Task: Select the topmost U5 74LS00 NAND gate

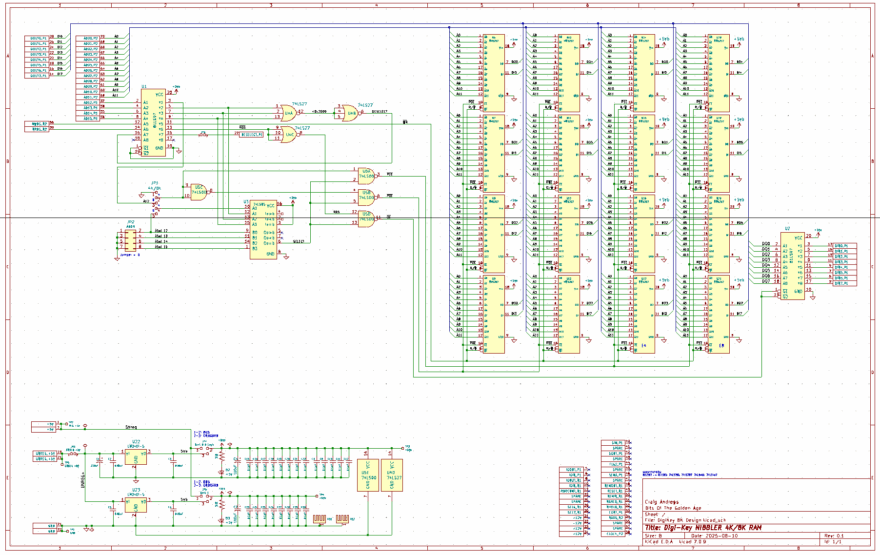Action: tap(367, 175)
